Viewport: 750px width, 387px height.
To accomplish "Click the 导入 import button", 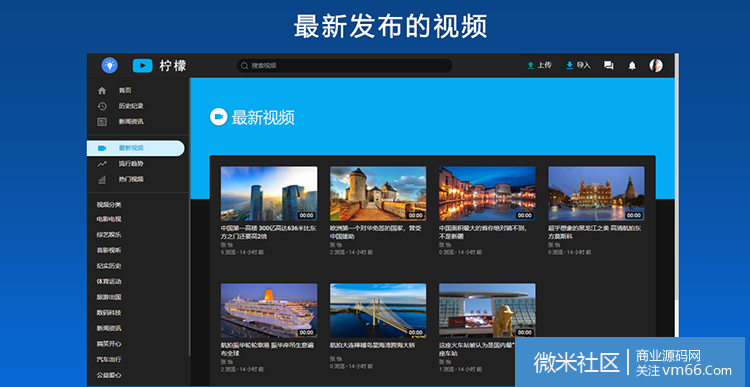I will (x=578, y=65).
